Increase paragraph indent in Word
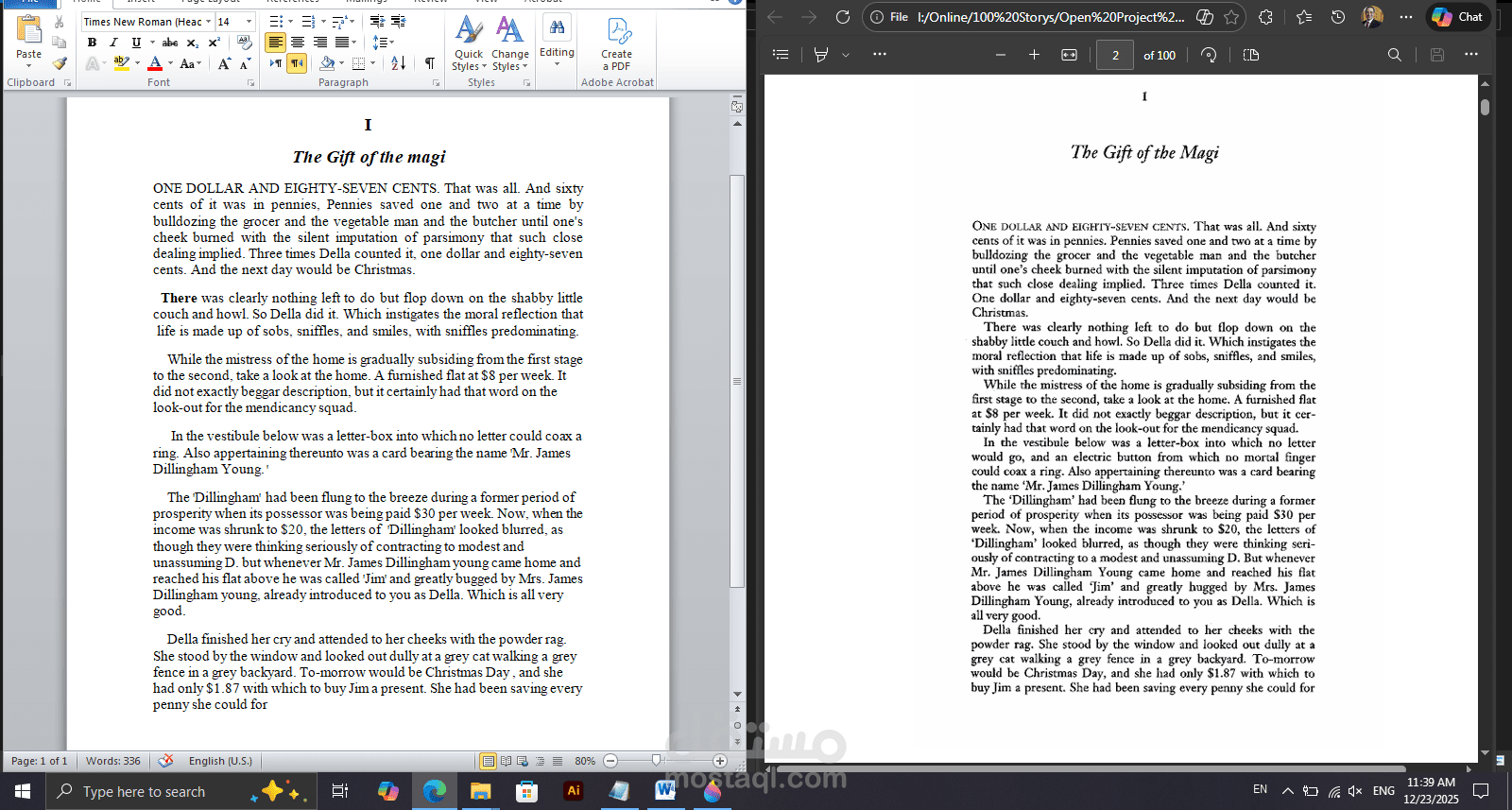The image size is (1512, 810). click(x=399, y=22)
